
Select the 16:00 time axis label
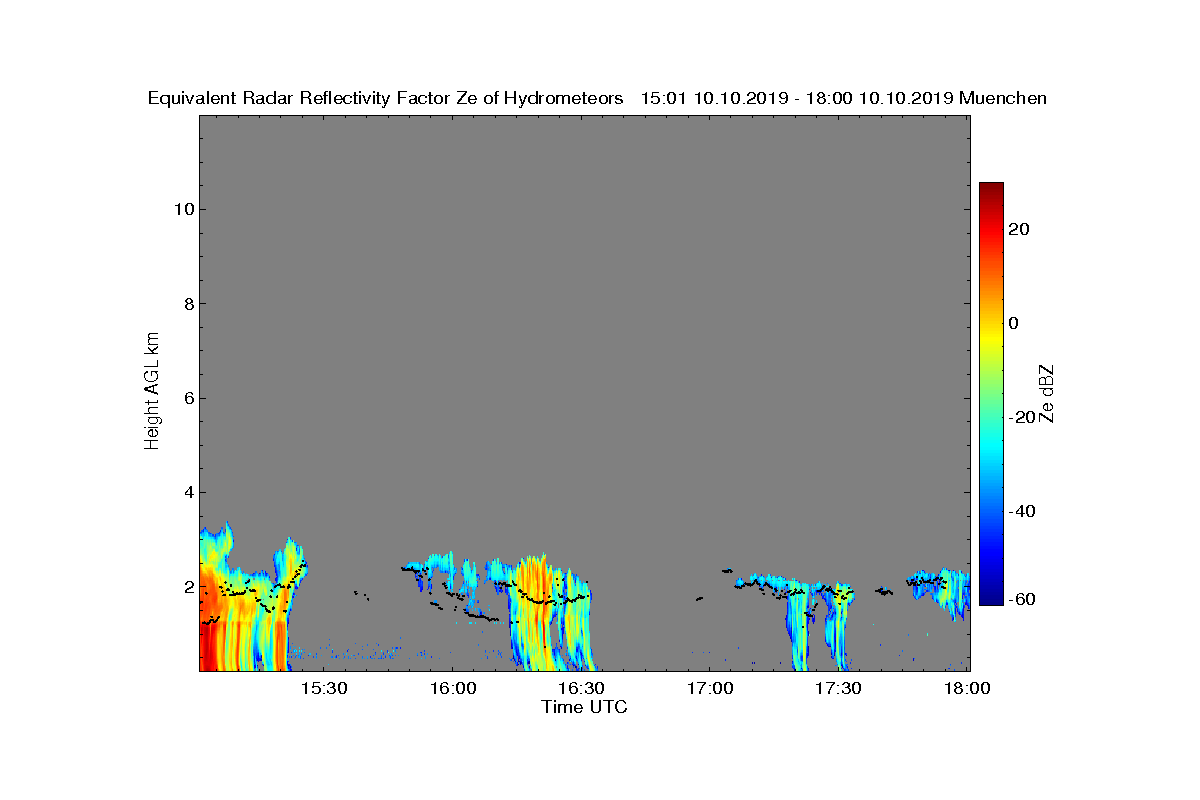point(453,689)
